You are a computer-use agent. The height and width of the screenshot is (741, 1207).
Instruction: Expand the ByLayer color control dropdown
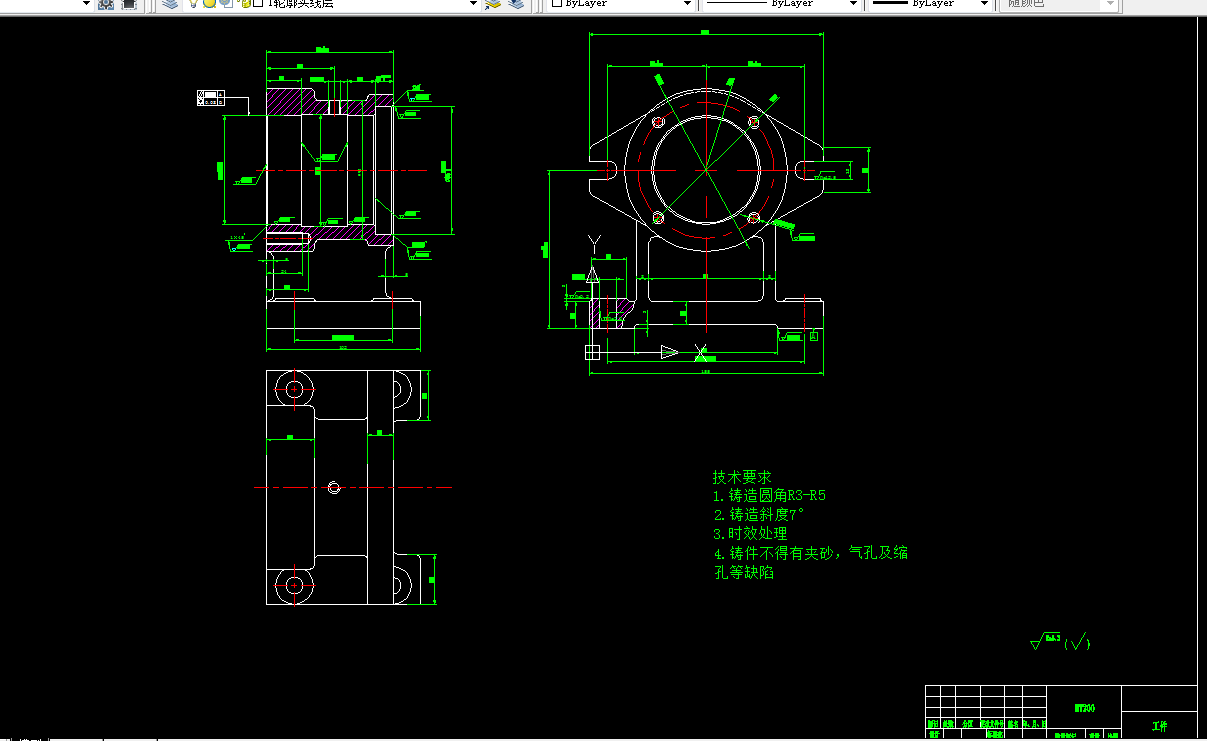click(x=687, y=4)
